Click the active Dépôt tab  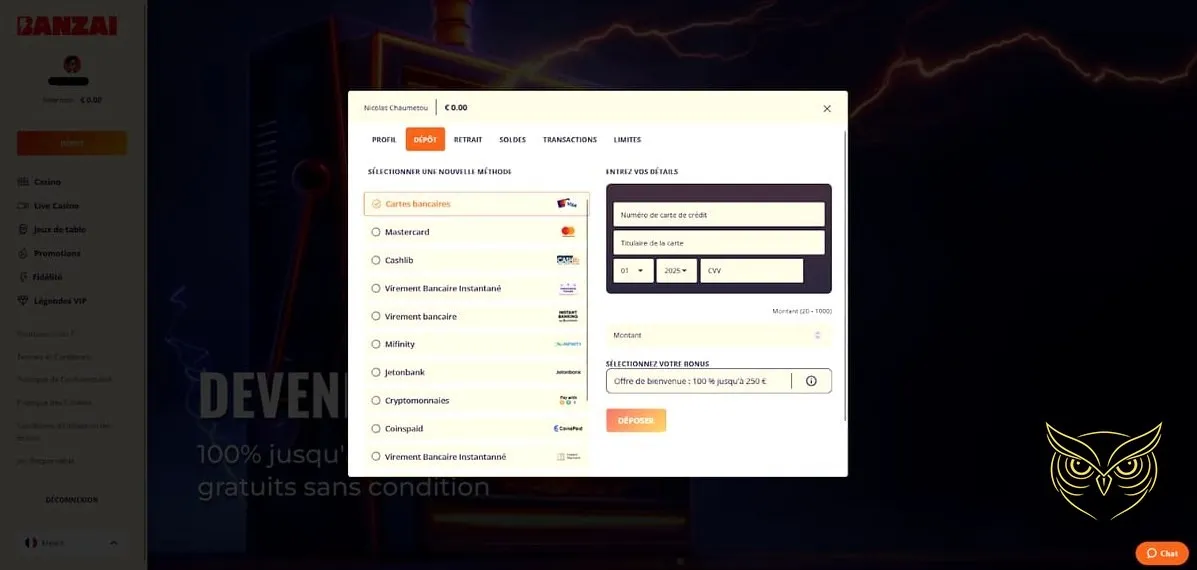click(x=425, y=140)
